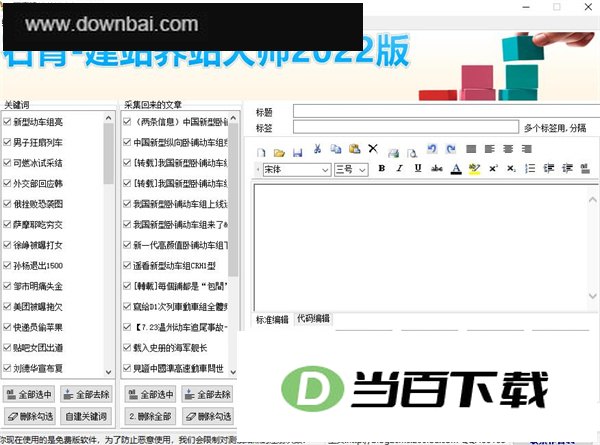
Task: Align text to the left
Action: pyautogui.click(x=489, y=149)
